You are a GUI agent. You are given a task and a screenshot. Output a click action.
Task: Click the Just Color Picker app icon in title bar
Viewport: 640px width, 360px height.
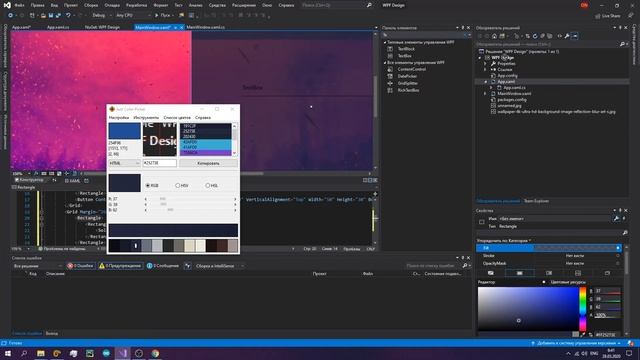(112, 109)
